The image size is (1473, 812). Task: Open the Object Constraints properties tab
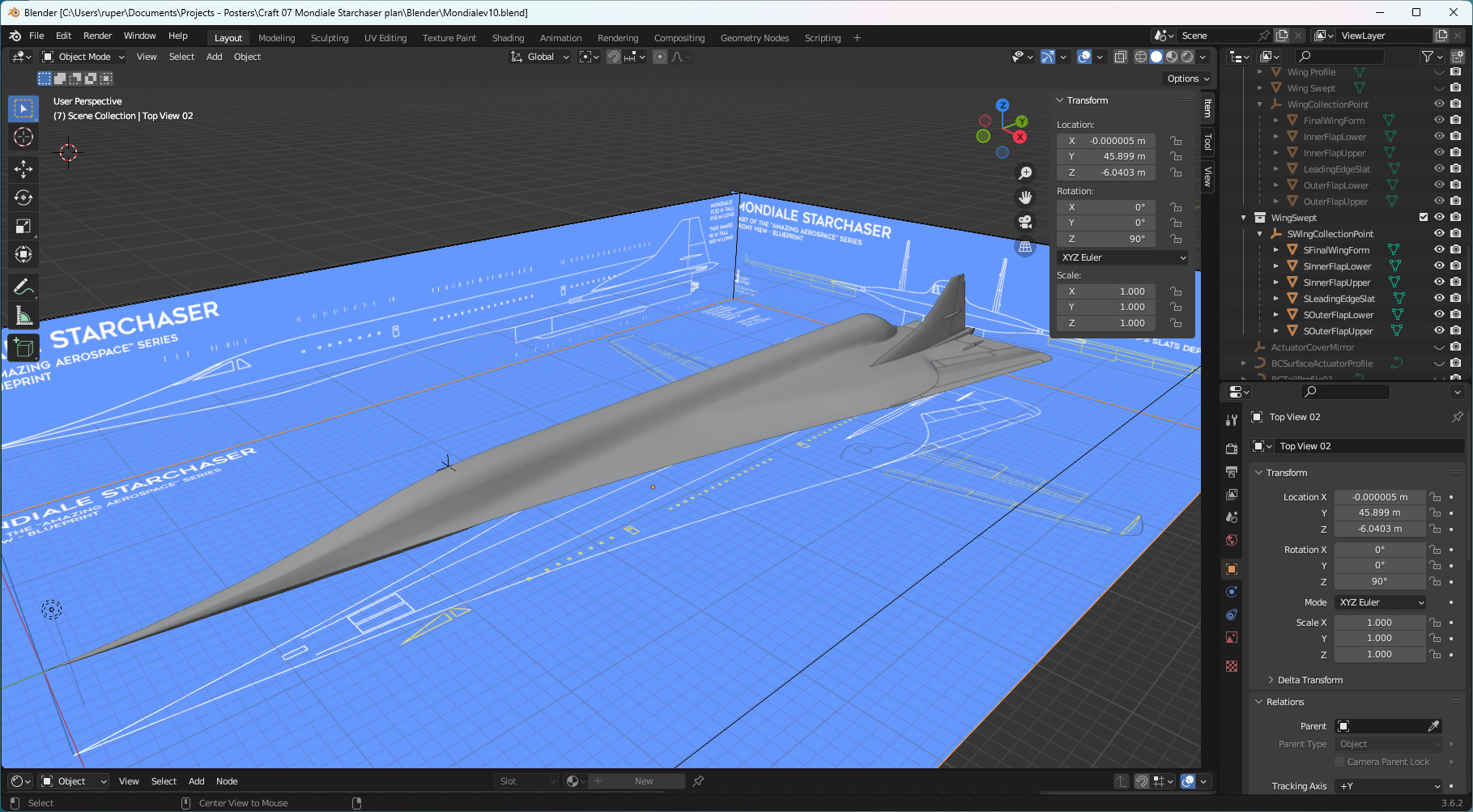tap(1232, 614)
